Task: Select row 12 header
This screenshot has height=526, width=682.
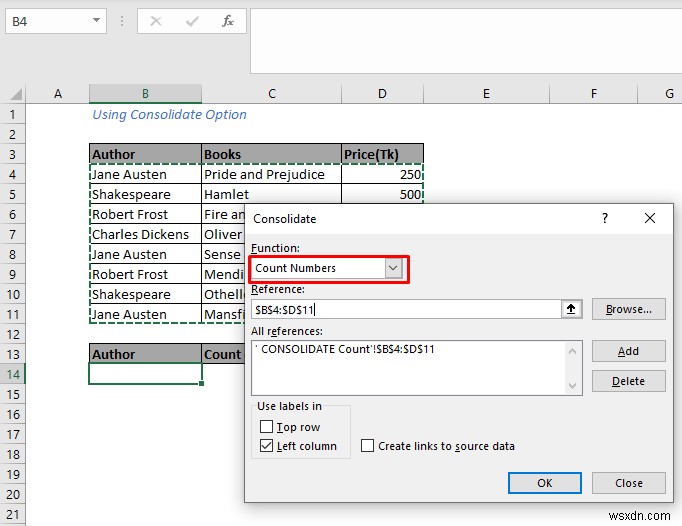Action: tap(12, 335)
